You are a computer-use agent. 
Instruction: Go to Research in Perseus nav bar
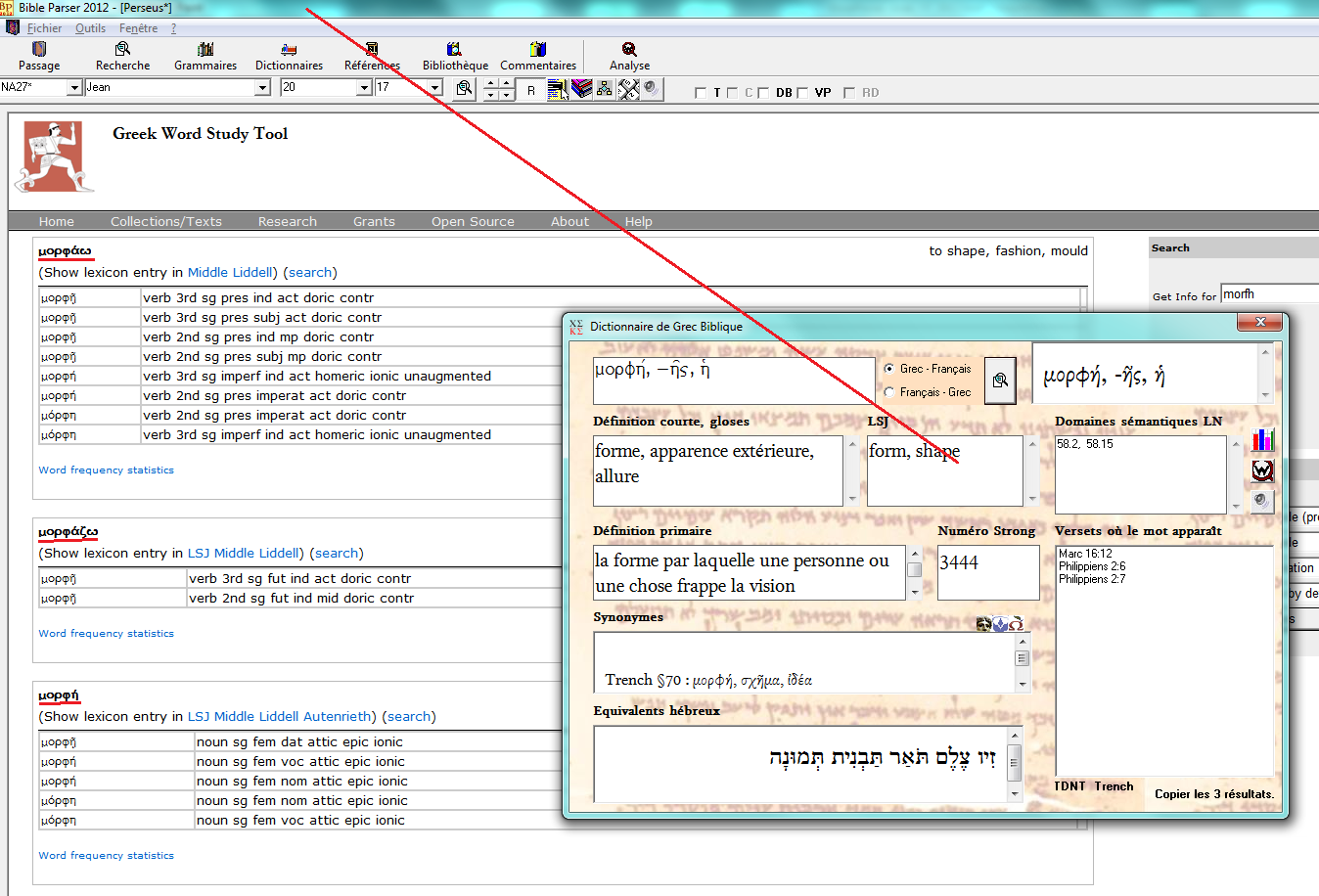click(x=288, y=222)
